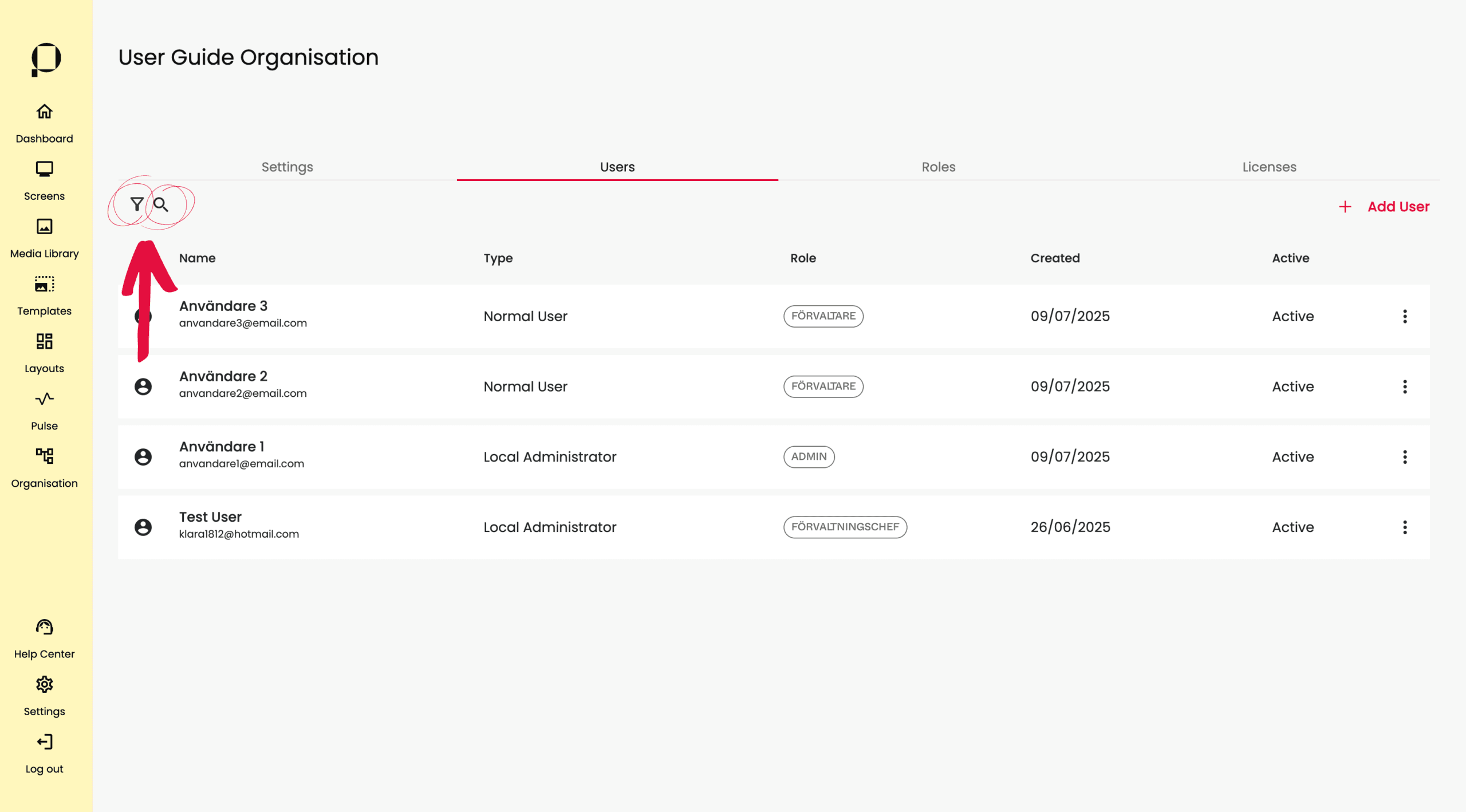Click the ADMIN role badge

coord(809,456)
